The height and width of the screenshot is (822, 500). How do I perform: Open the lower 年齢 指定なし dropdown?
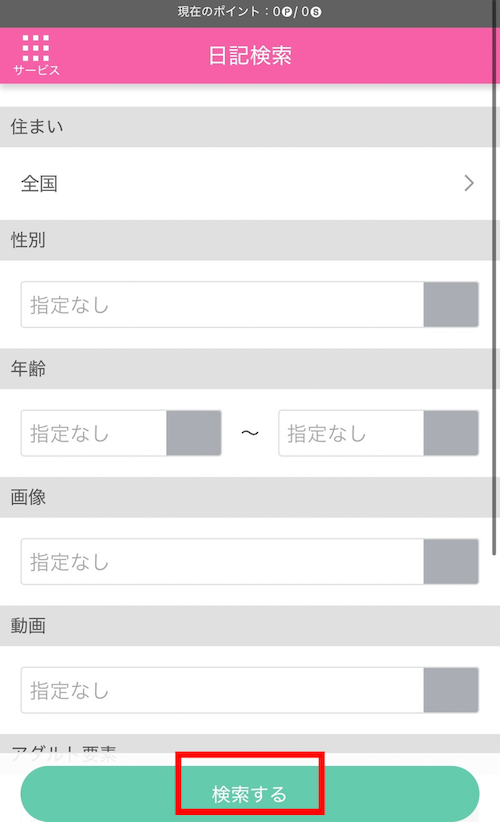(x=121, y=433)
